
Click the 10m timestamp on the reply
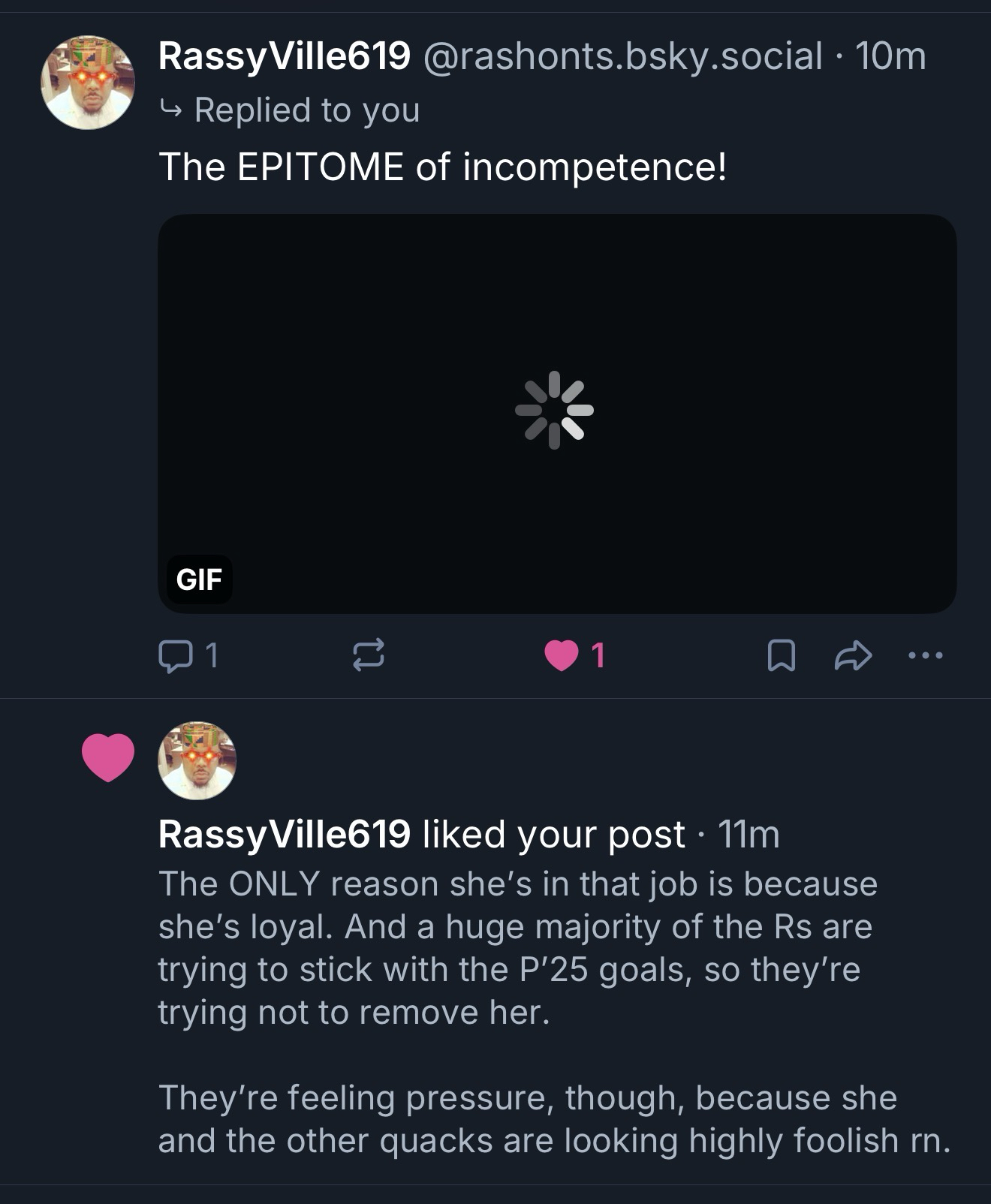[890, 56]
